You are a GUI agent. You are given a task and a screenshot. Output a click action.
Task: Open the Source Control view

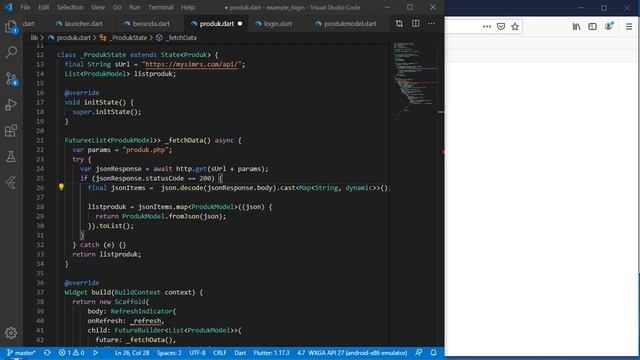[x=11, y=78]
